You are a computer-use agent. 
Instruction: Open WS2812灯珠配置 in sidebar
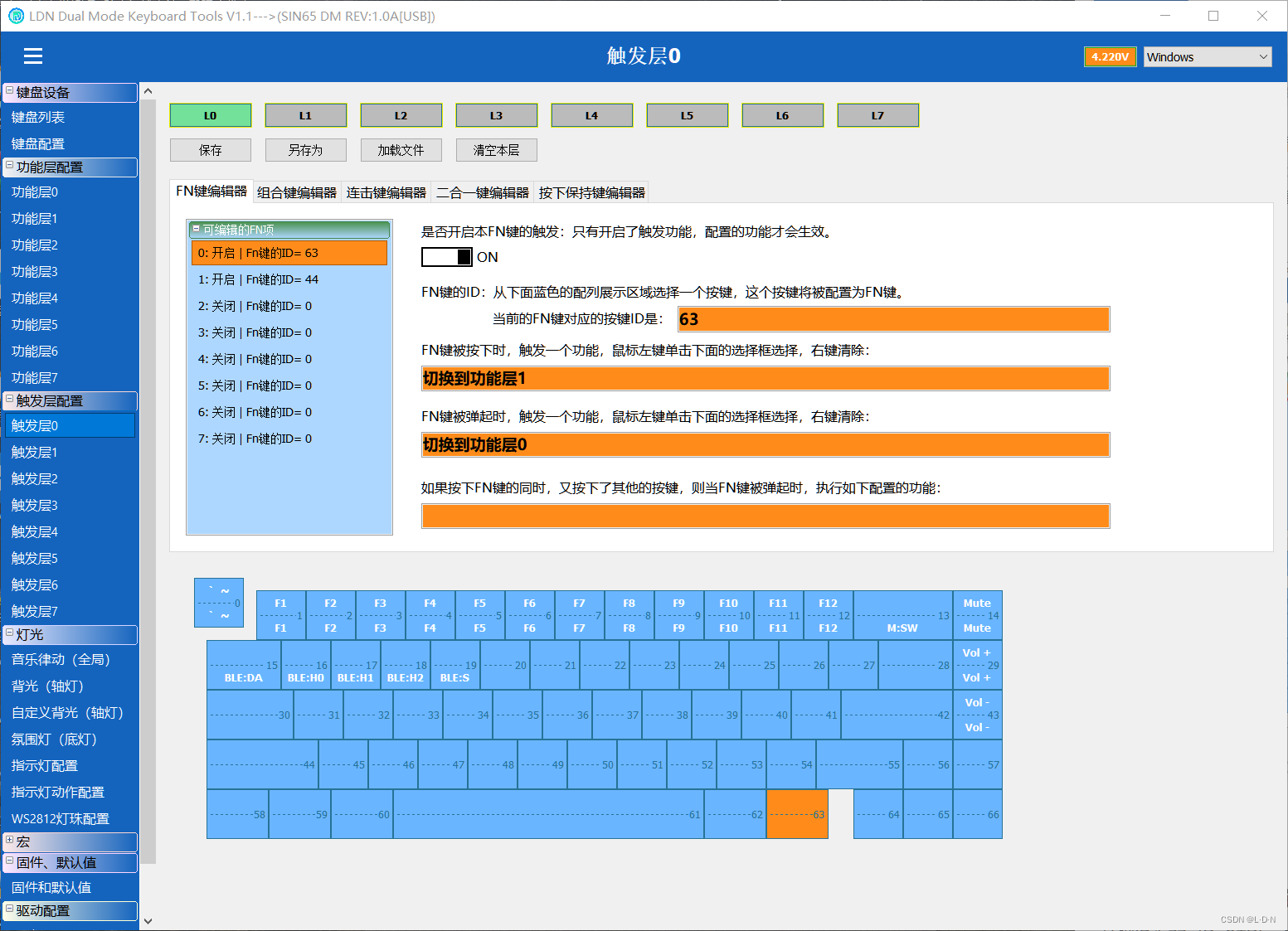click(70, 819)
